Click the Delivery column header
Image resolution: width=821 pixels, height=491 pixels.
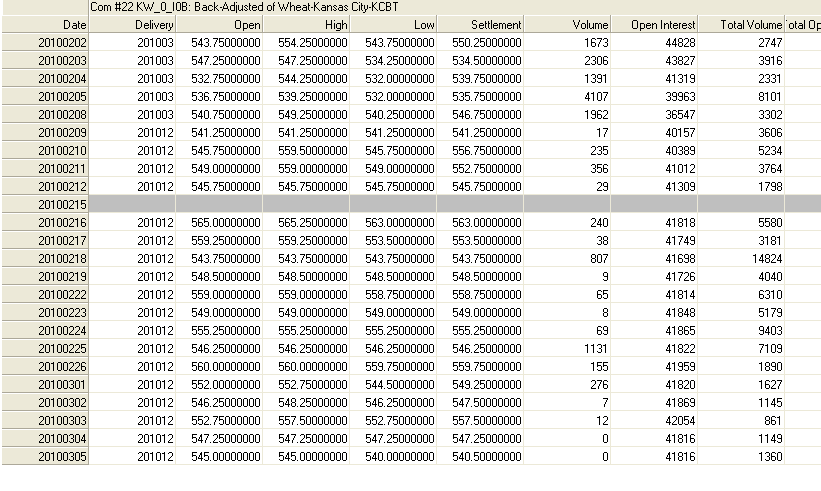point(133,23)
